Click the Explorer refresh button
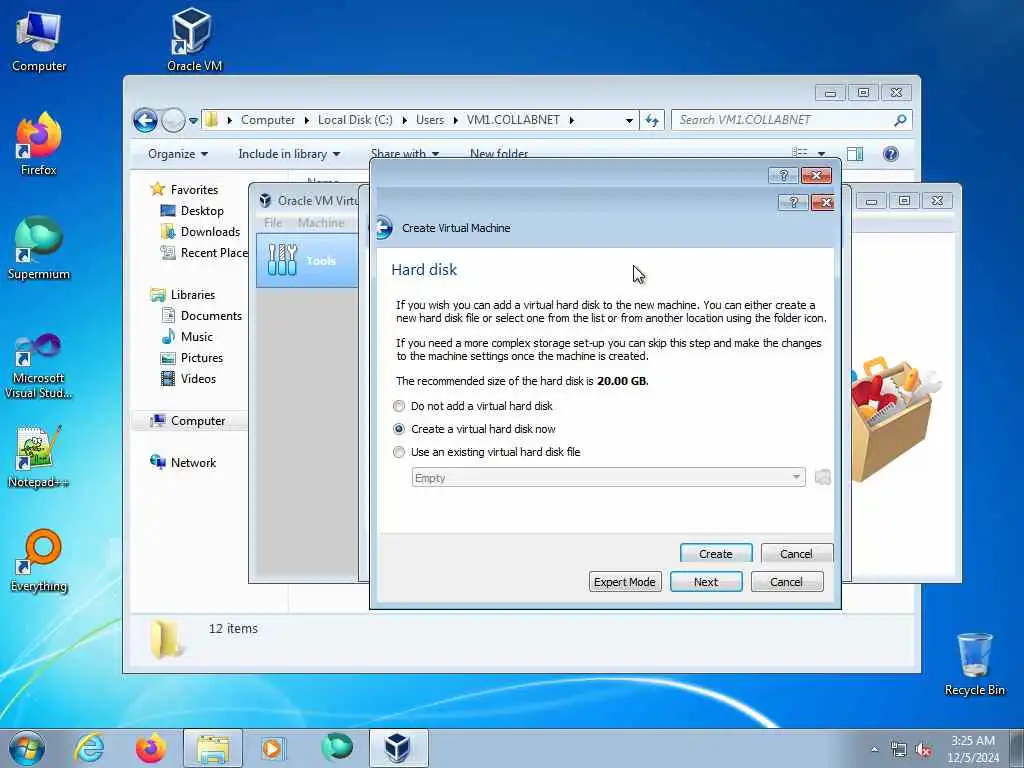Image resolution: width=1024 pixels, height=768 pixels. (x=652, y=120)
